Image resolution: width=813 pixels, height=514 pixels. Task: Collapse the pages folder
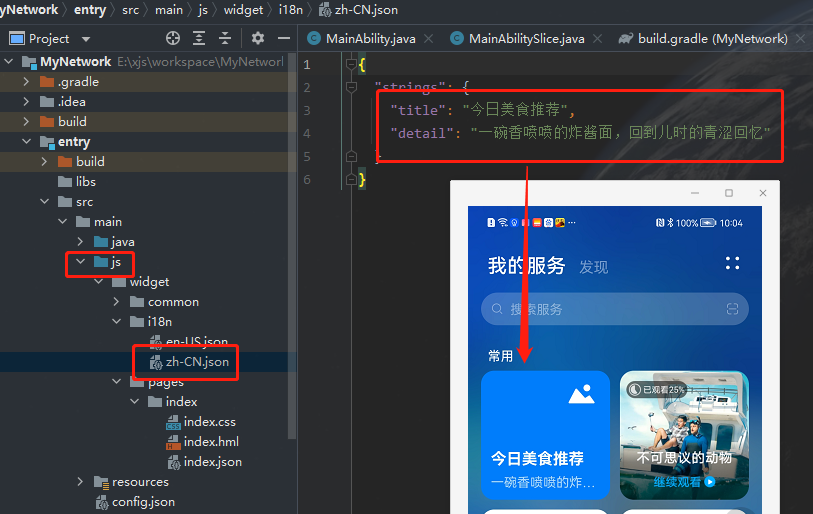[117, 382]
